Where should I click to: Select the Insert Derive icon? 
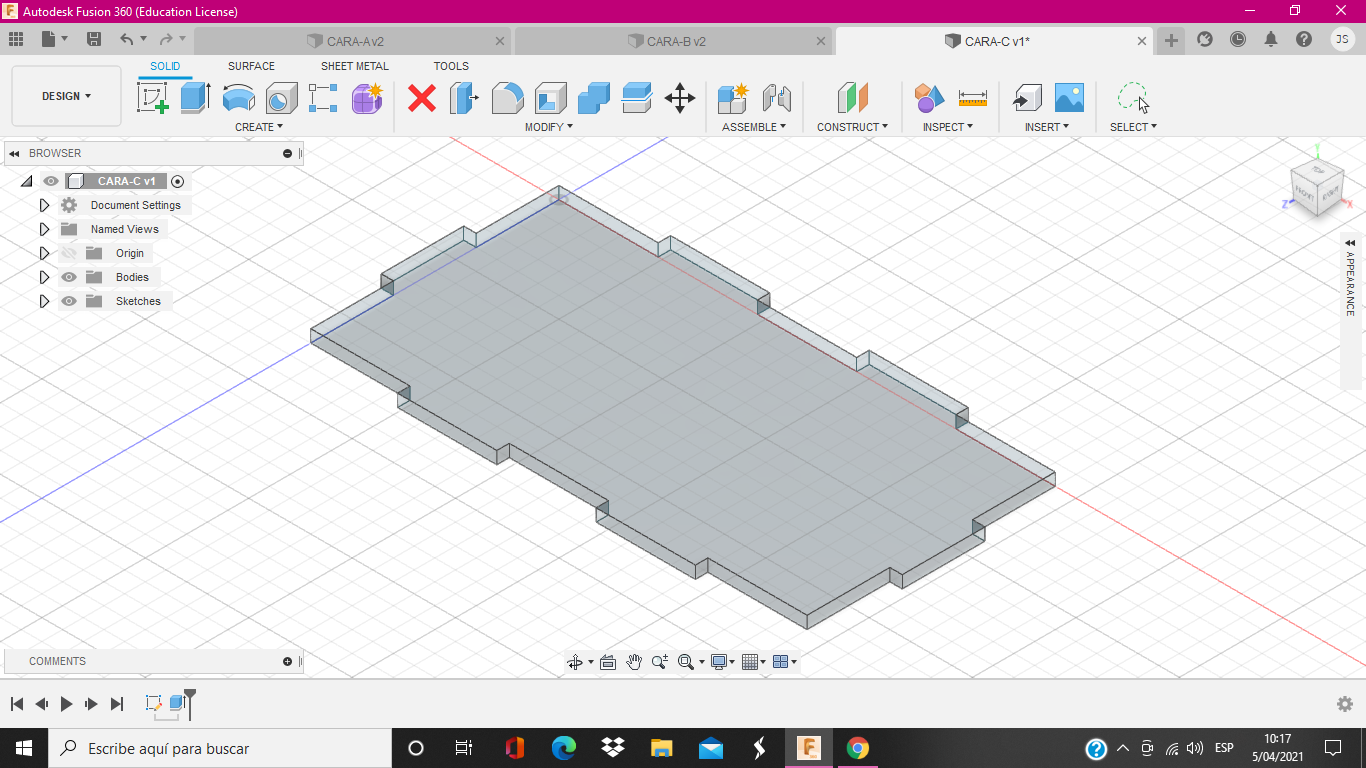click(x=1026, y=98)
